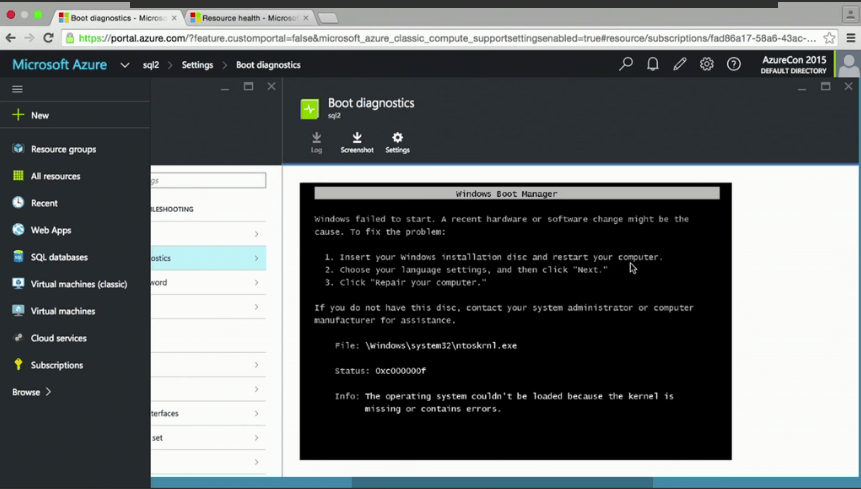
Task: Open a new browser tab
Action: click(328, 18)
